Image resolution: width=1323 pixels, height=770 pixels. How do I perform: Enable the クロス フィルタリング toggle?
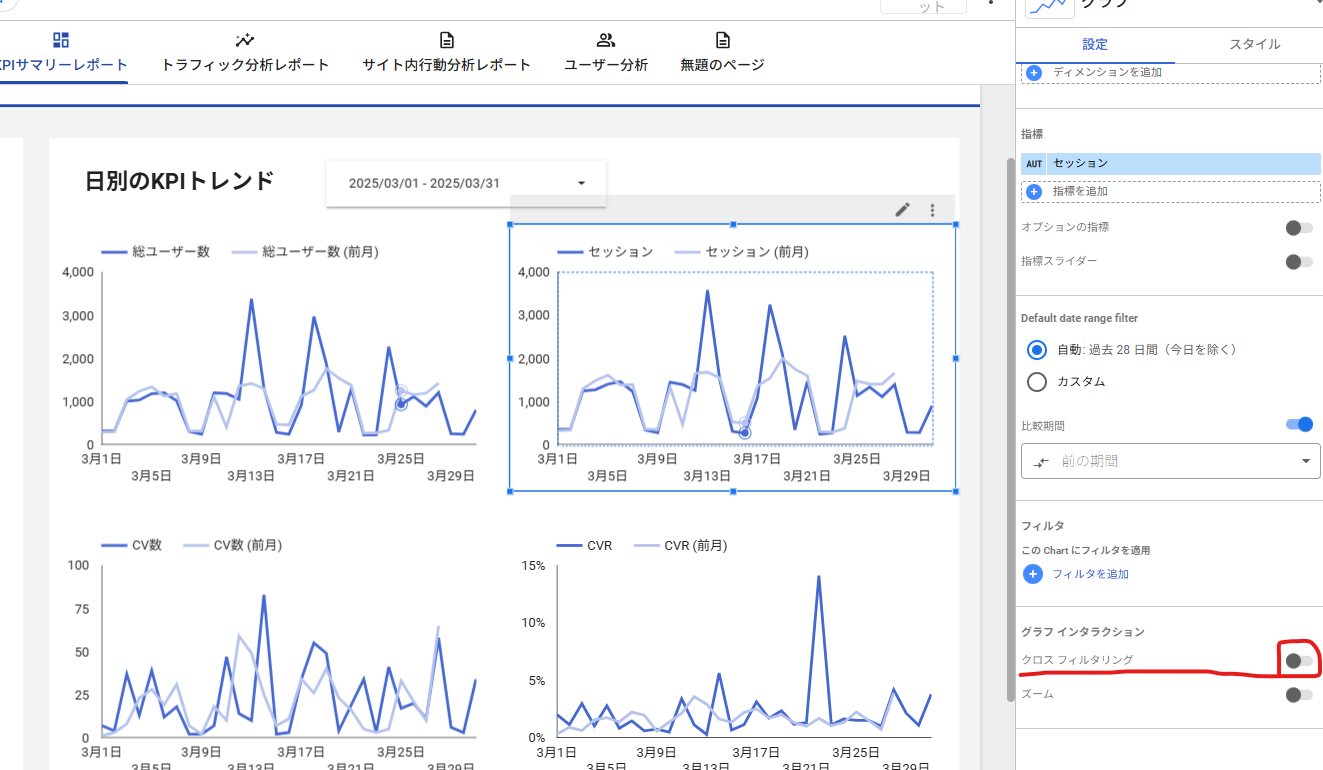click(x=1299, y=661)
